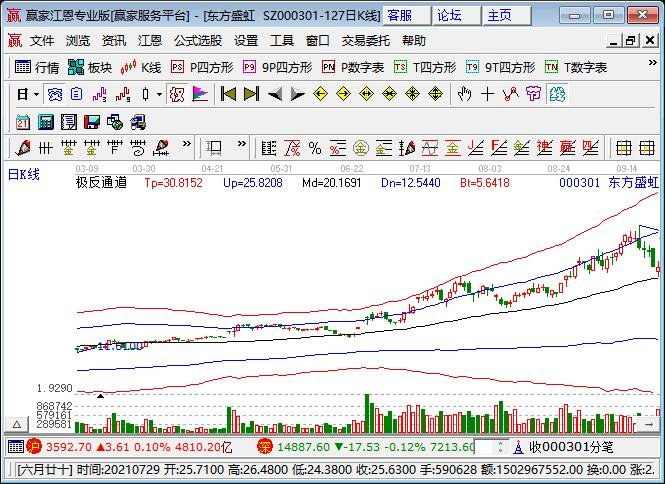Open the 资讯 menu
Viewport: 665px width, 484px height.
tap(114, 41)
